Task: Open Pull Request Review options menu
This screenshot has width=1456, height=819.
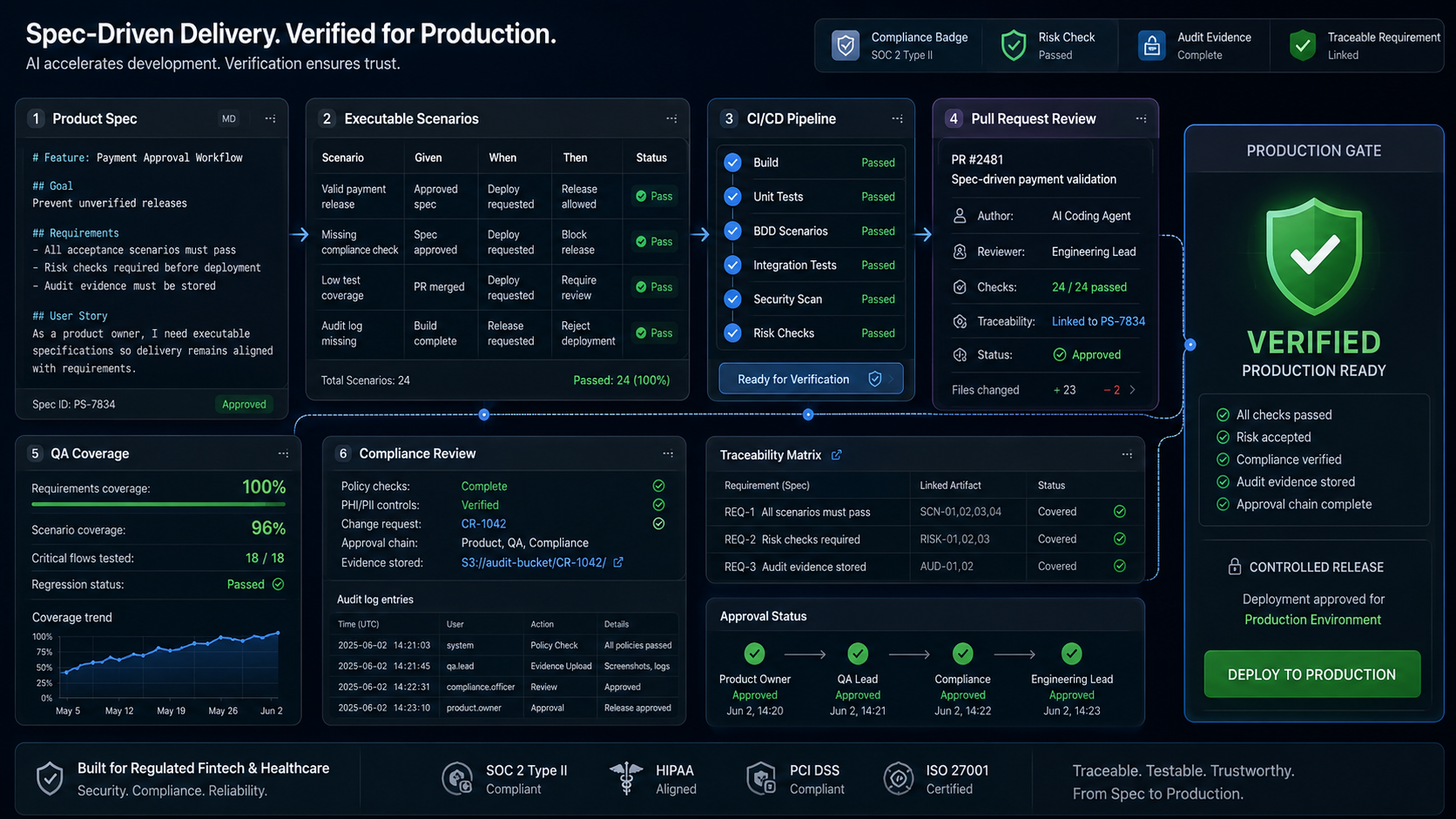Action: [1141, 118]
